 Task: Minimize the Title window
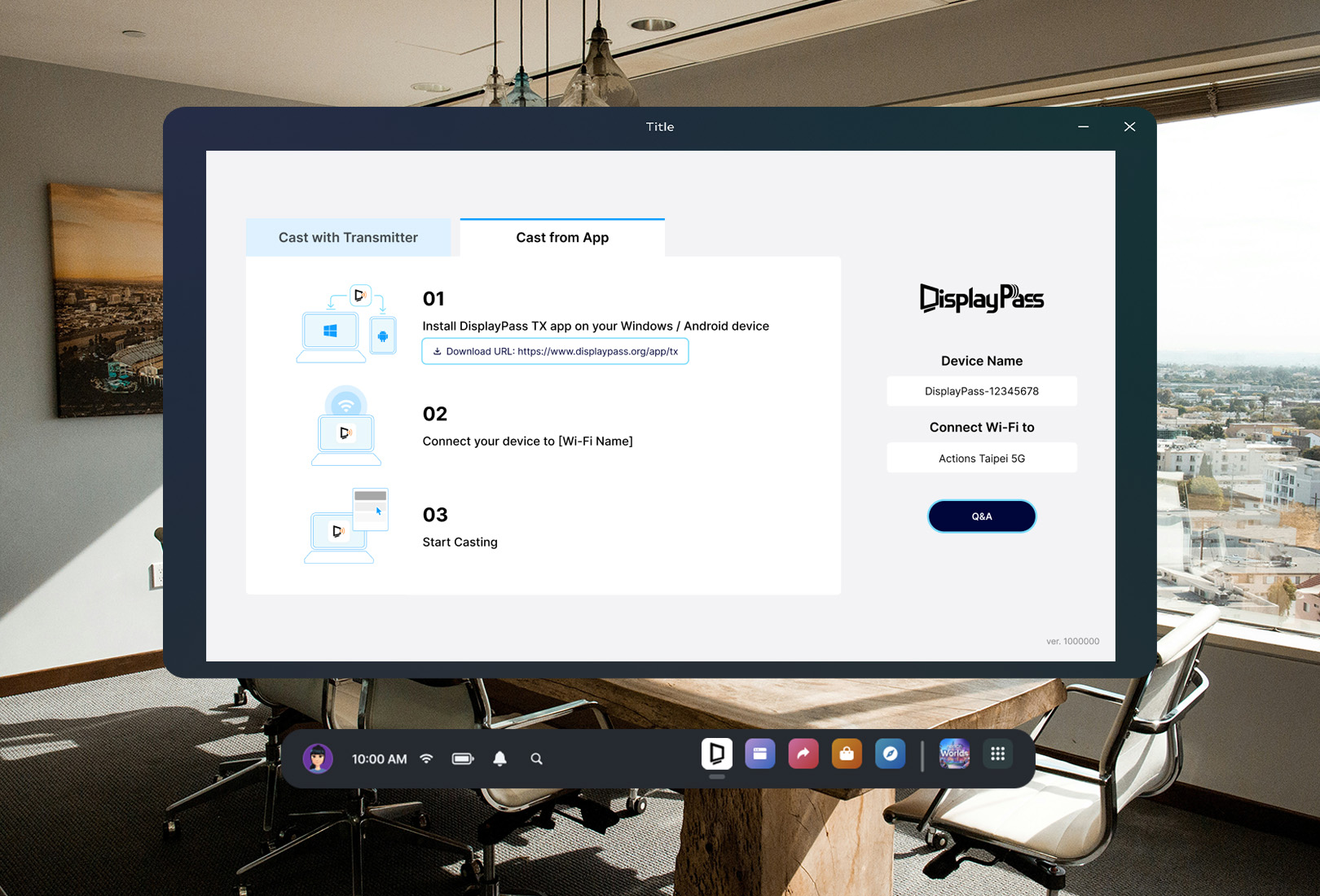(1084, 126)
